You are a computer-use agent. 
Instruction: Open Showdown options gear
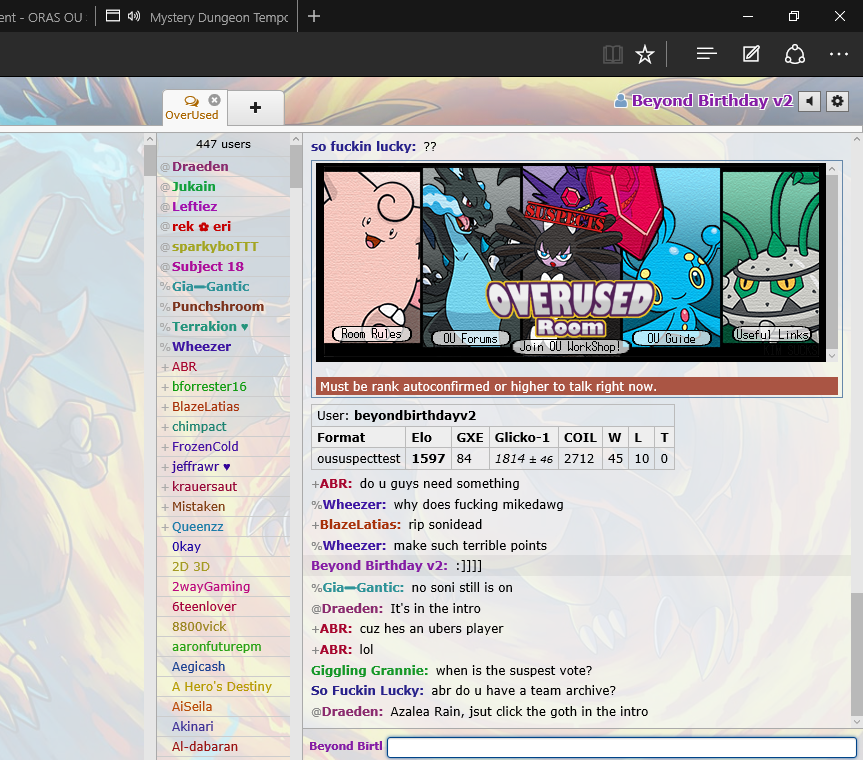[838, 102]
